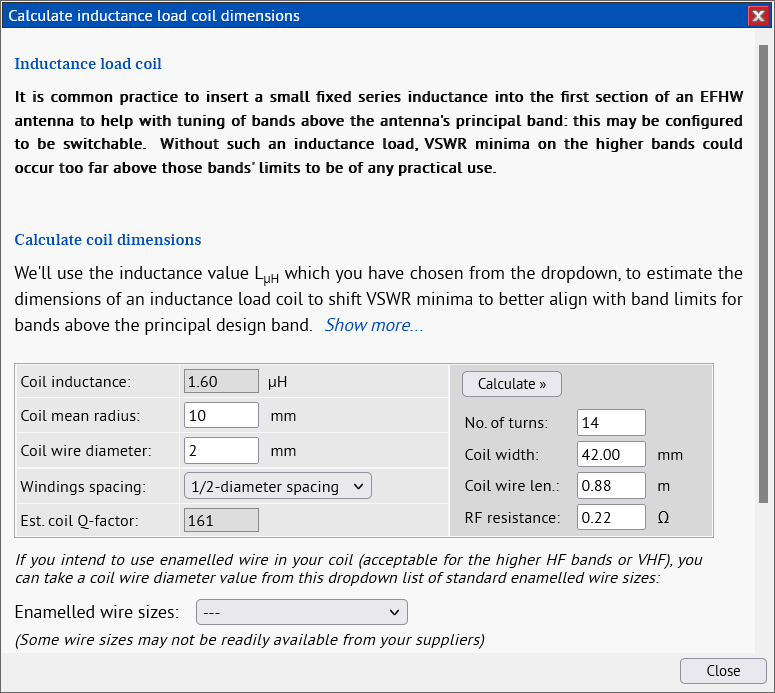This screenshot has height=693, width=775.
Task: Focus the Coil wire diameter field
Action: pos(221,451)
